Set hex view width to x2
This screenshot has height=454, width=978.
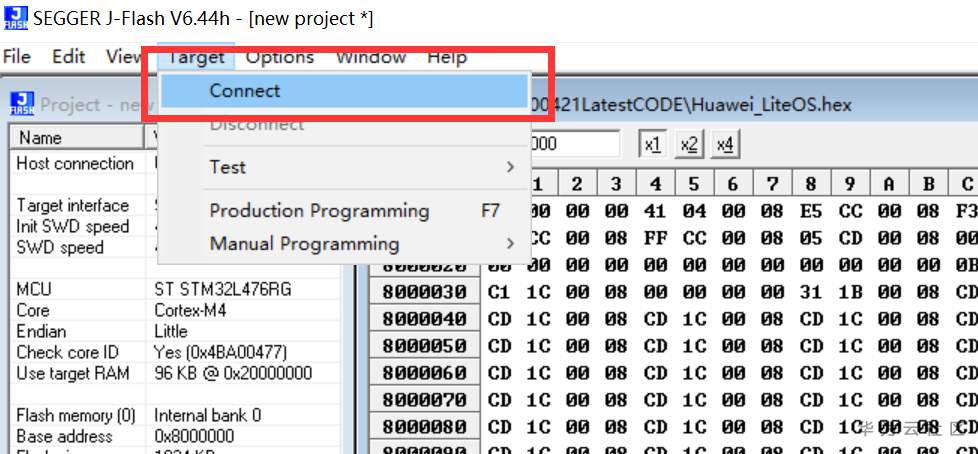click(689, 145)
